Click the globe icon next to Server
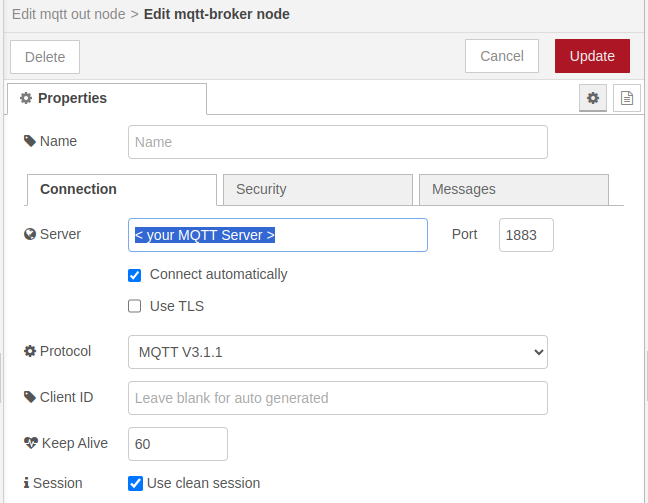 point(30,234)
